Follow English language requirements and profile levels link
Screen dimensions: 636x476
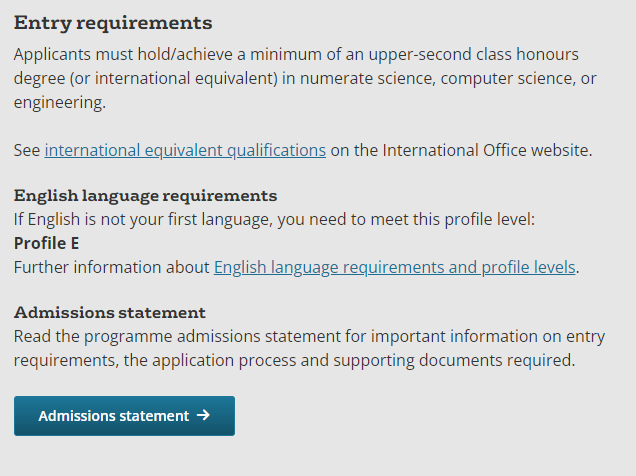(395, 267)
